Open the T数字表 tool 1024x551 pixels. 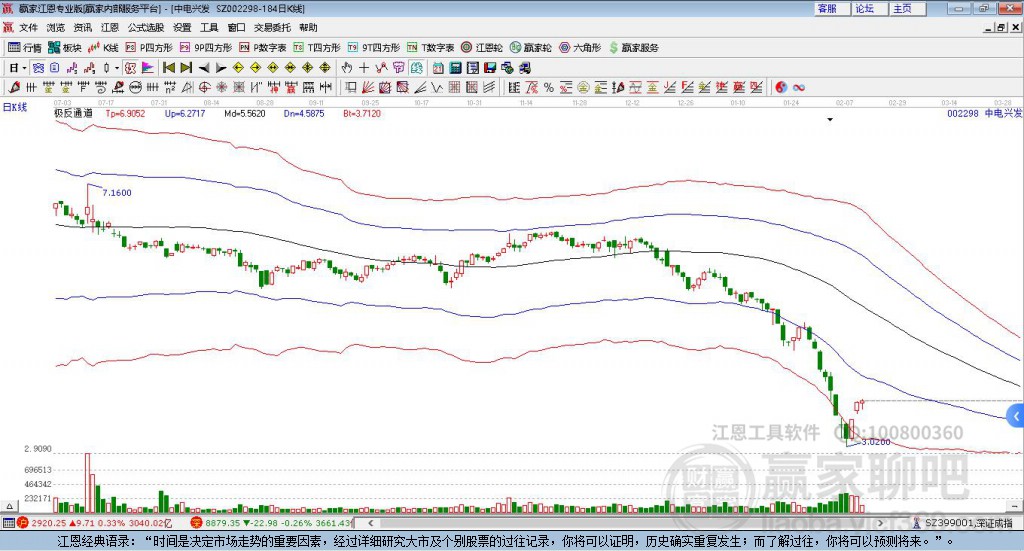click(430, 48)
